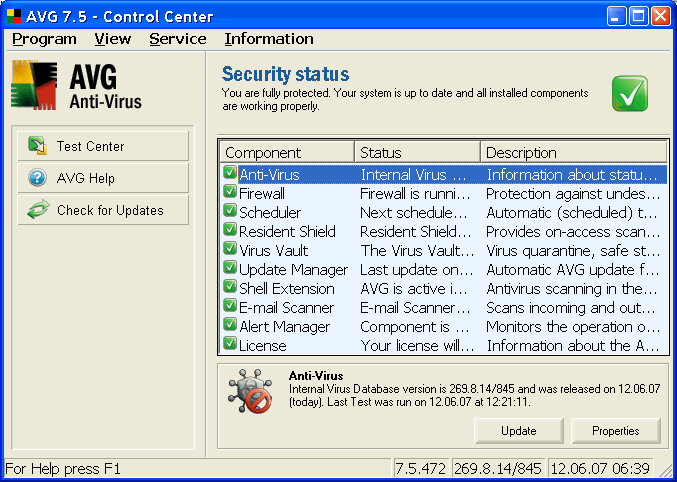Click the AVG title bar icon
677x482 pixels.
pos(14,16)
